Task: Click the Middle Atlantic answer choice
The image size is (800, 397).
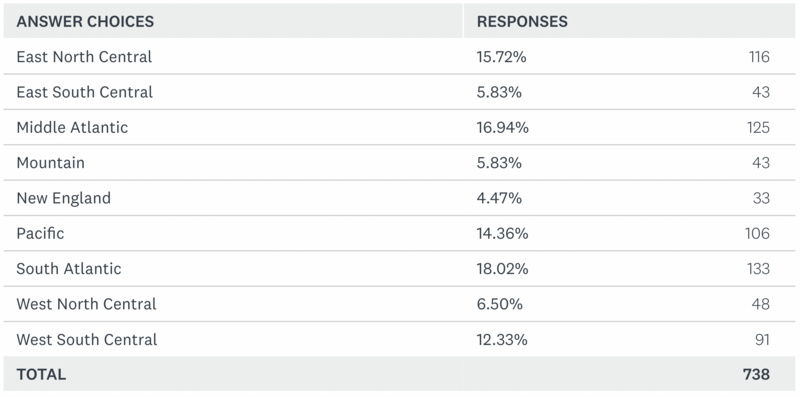Action: (72, 127)
